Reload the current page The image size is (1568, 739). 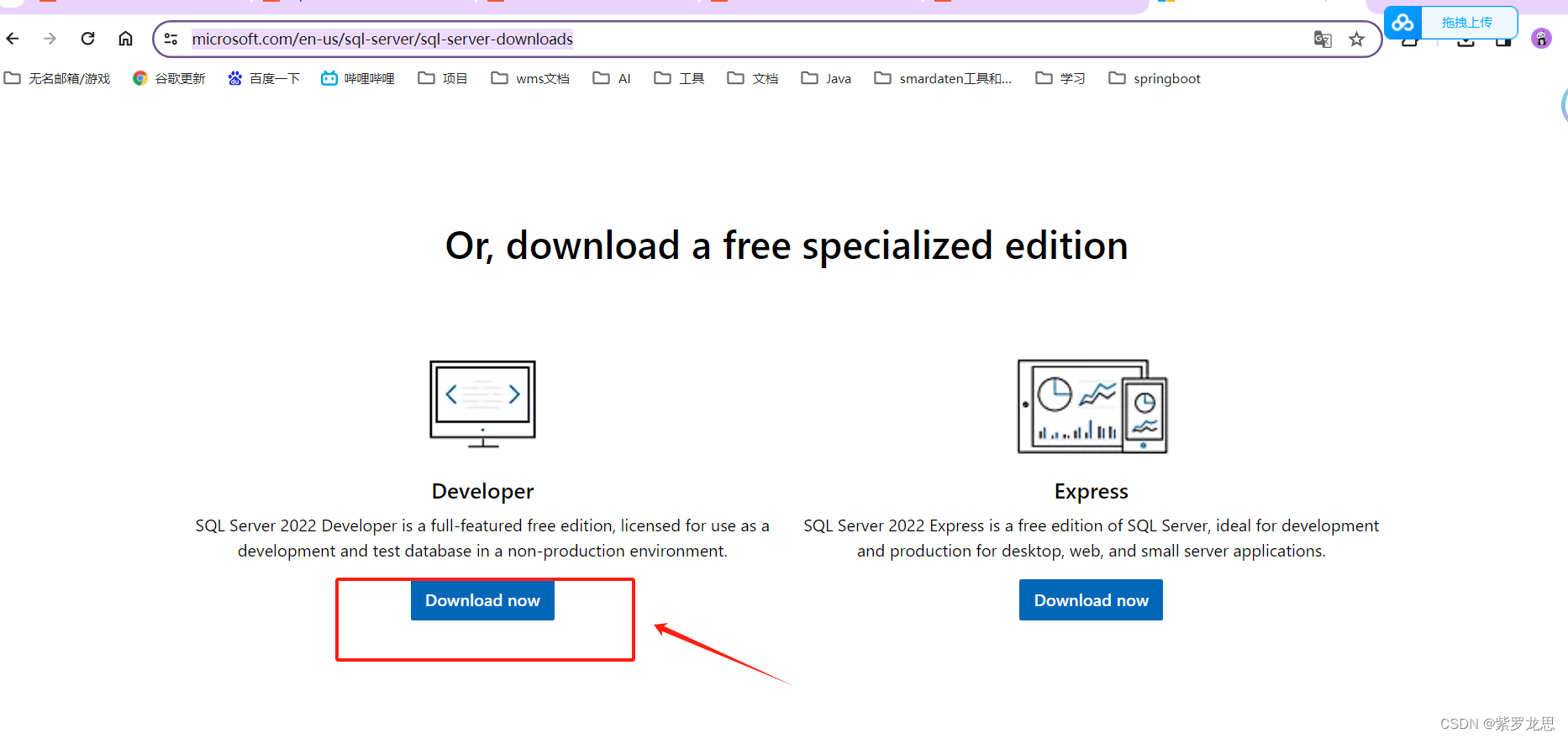(x=87, y=39)
